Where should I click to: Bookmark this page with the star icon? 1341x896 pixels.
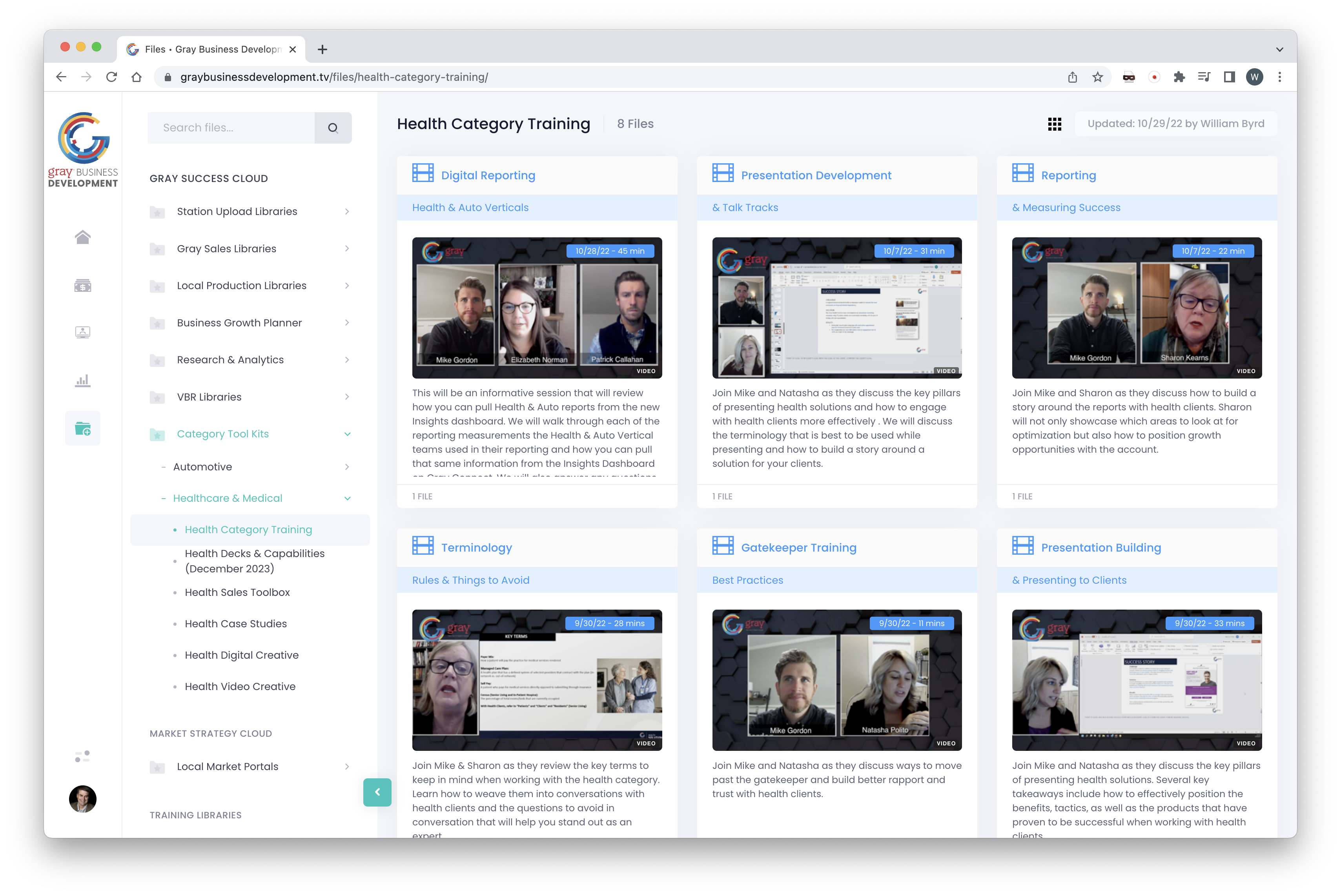tap(1098, 77)
